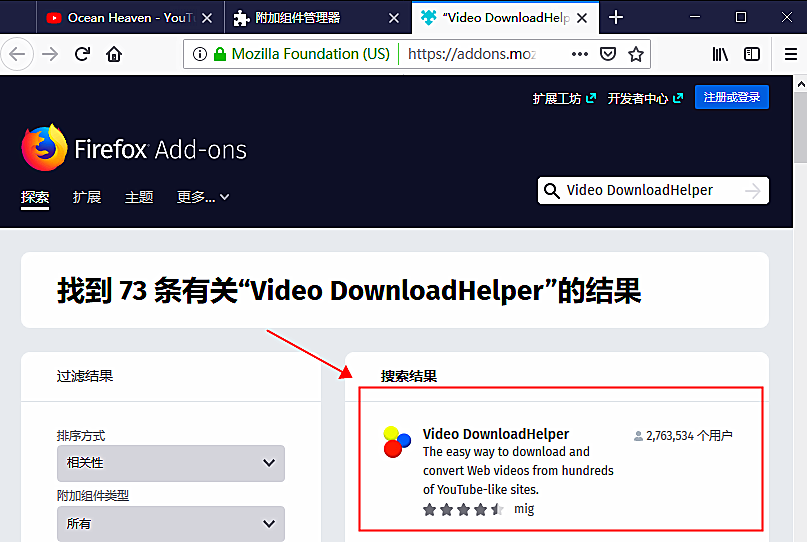The image size is (807, 542).
Task: Click the scrollbar up arrow
Action: coord(800,84)
